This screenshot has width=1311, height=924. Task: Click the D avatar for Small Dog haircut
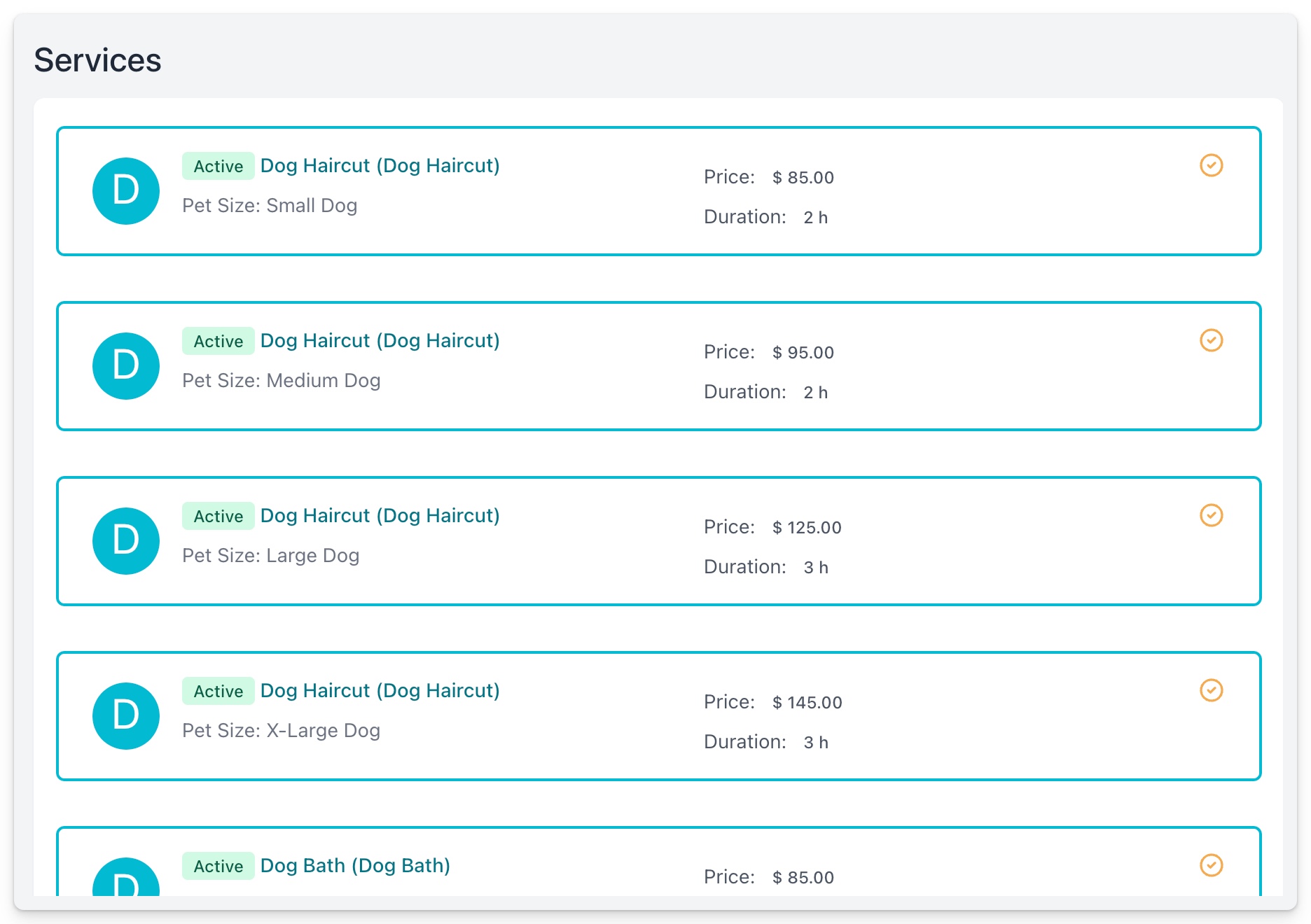(x=126, y=191)
